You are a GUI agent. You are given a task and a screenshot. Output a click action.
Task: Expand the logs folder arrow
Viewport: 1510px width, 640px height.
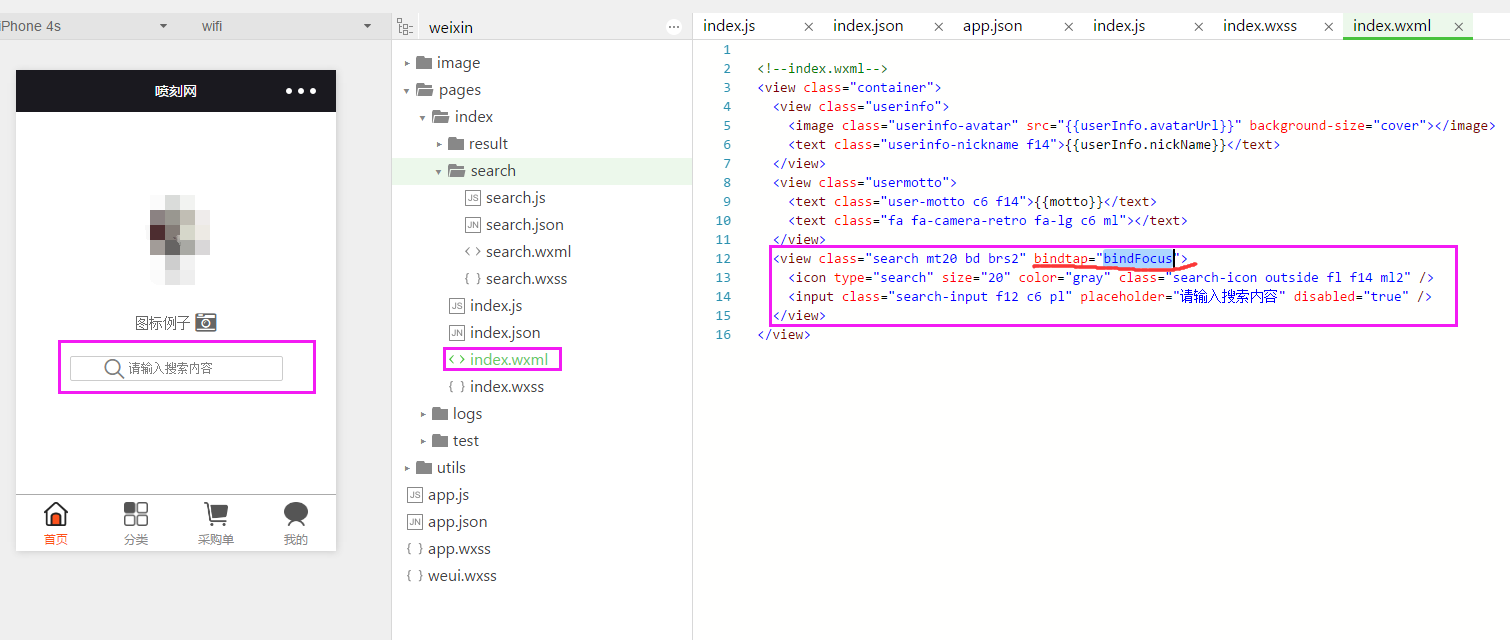(423, 414)
